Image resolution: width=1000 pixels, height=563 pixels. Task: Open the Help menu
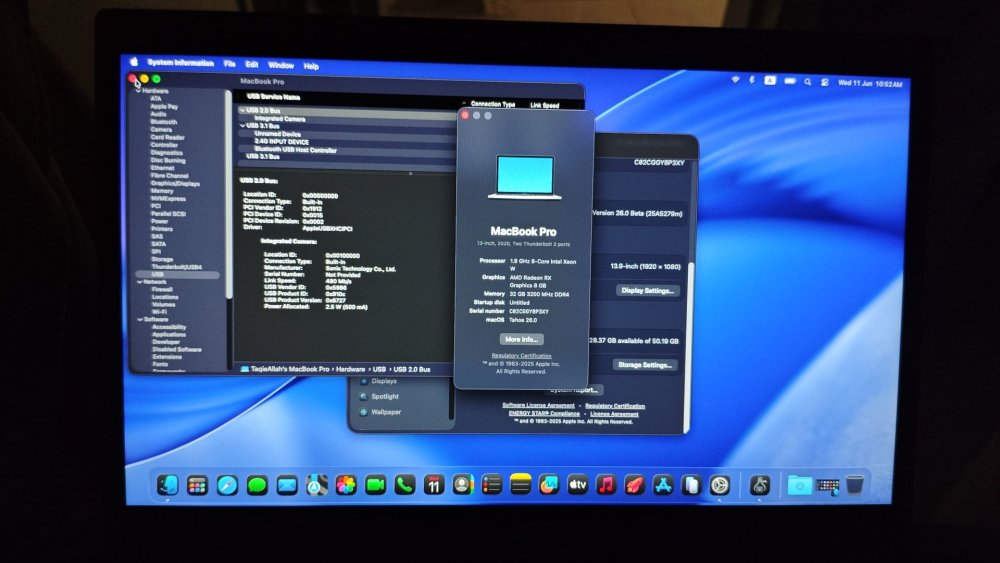click(311, 66)
